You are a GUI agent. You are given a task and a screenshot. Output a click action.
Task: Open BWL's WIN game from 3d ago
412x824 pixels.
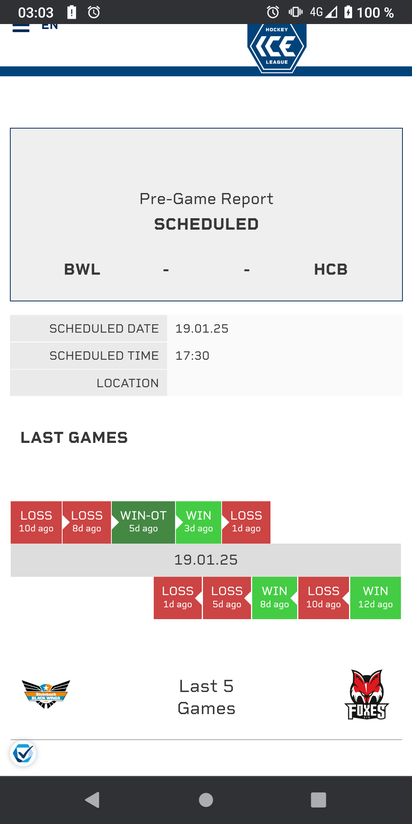coord(199,522)
